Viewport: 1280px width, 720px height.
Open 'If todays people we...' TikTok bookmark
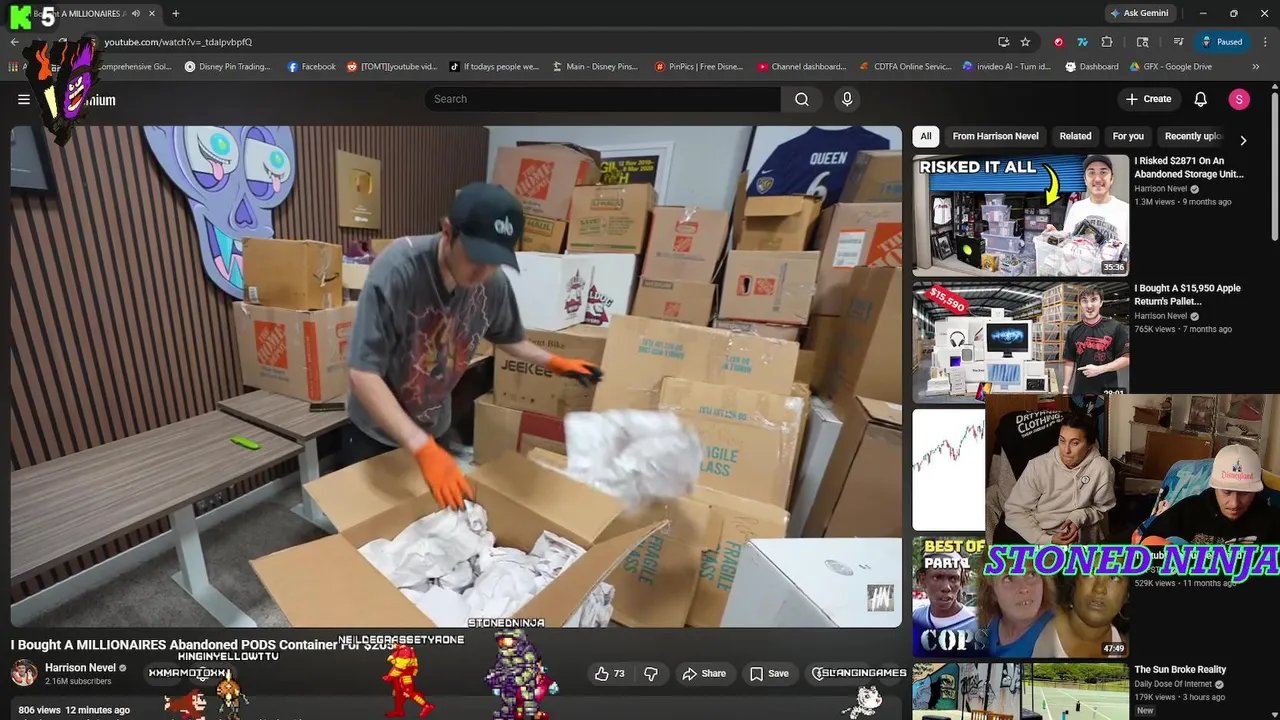(x=494, y=67)
